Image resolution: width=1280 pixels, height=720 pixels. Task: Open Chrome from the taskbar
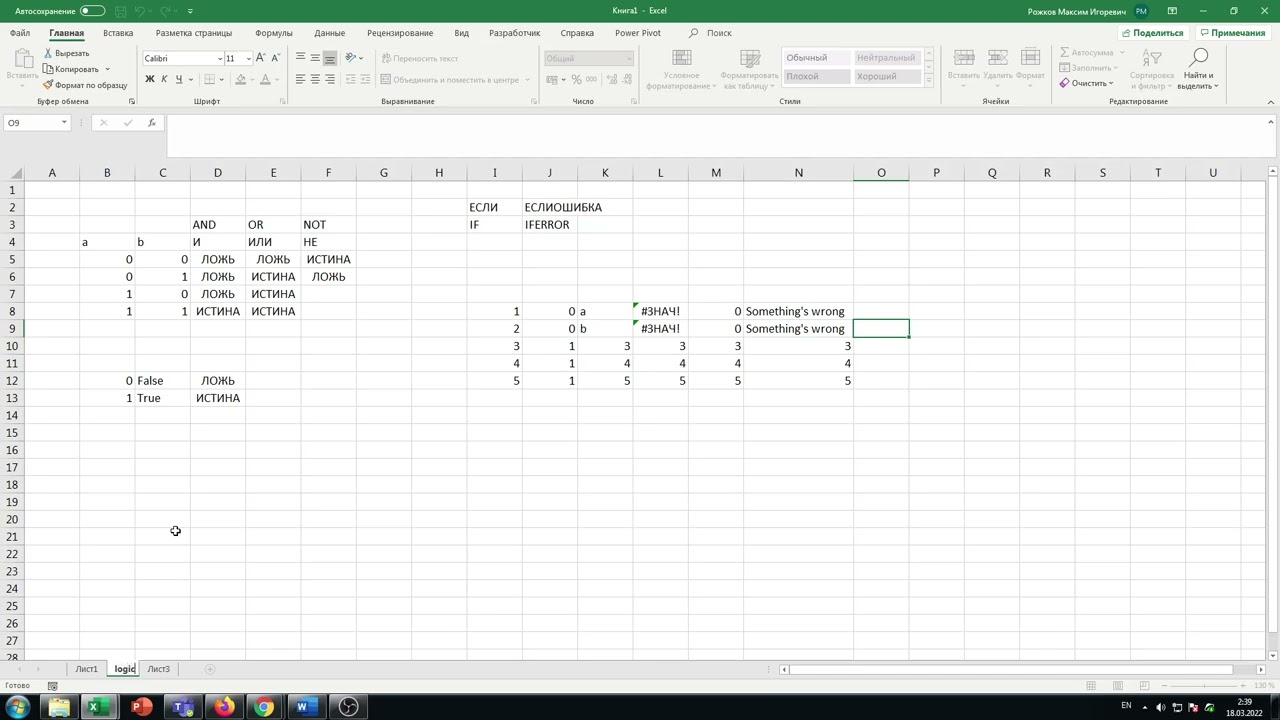click(x=263, y=707)
